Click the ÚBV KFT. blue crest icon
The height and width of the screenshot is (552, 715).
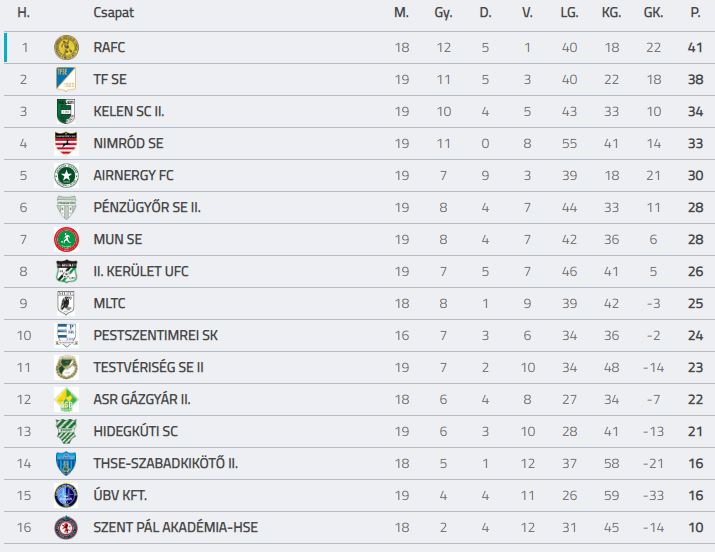[x=66, y=495]
